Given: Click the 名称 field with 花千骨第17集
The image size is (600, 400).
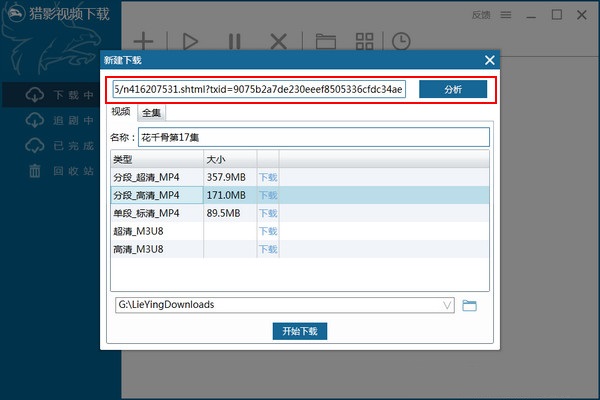Looking at the screenshot, I should click(314, 137).
